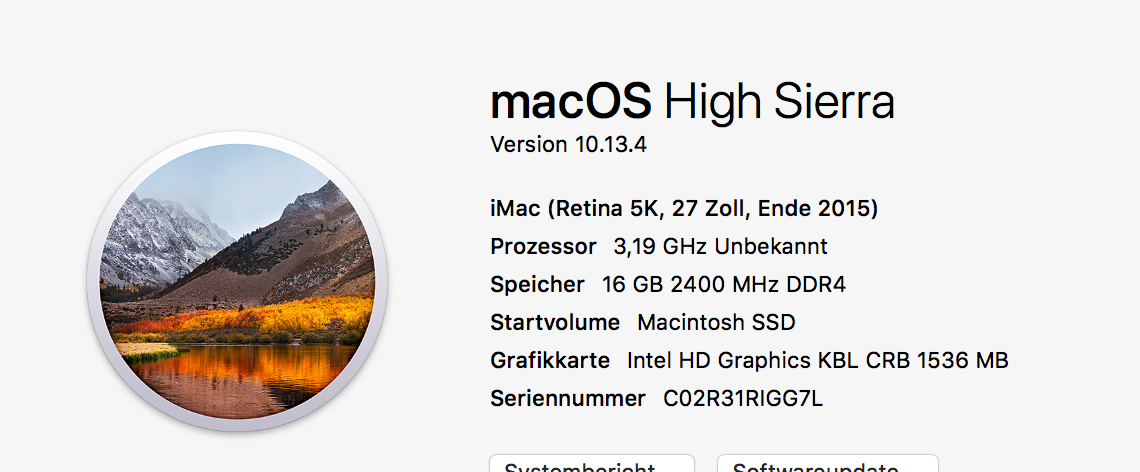Click the Grafikkarte label

[550, 360]
